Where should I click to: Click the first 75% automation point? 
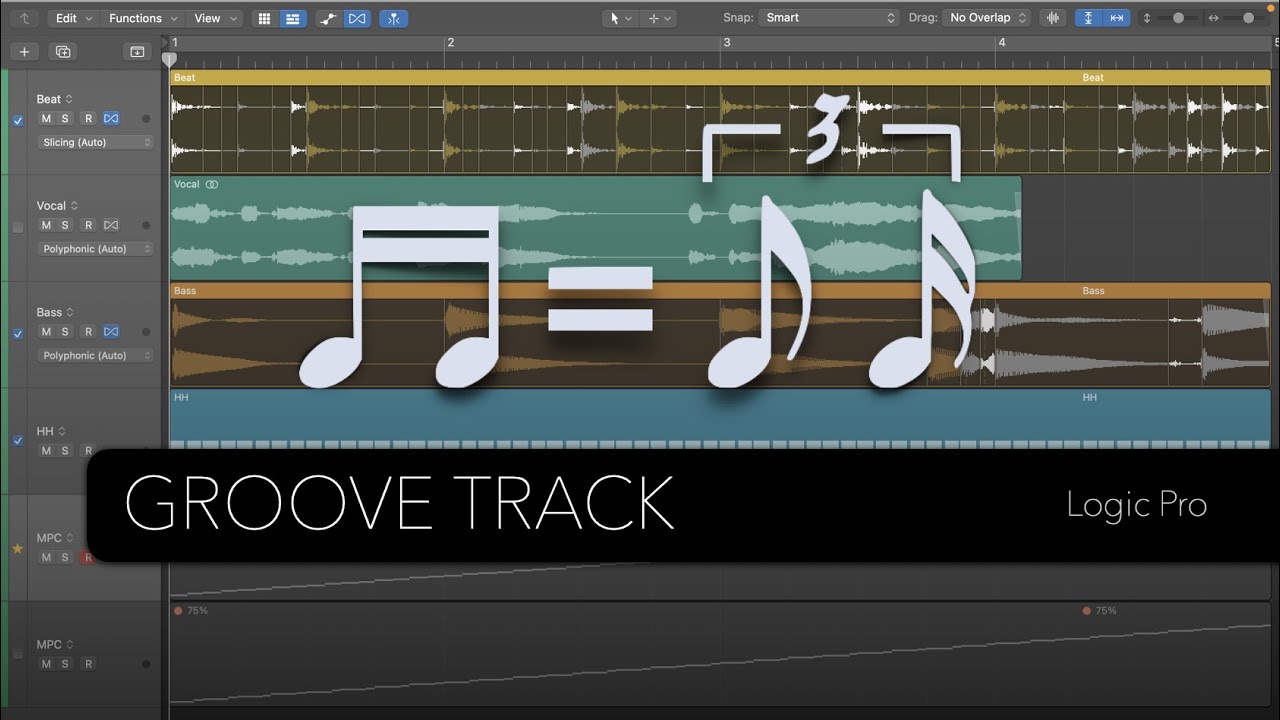178,610
